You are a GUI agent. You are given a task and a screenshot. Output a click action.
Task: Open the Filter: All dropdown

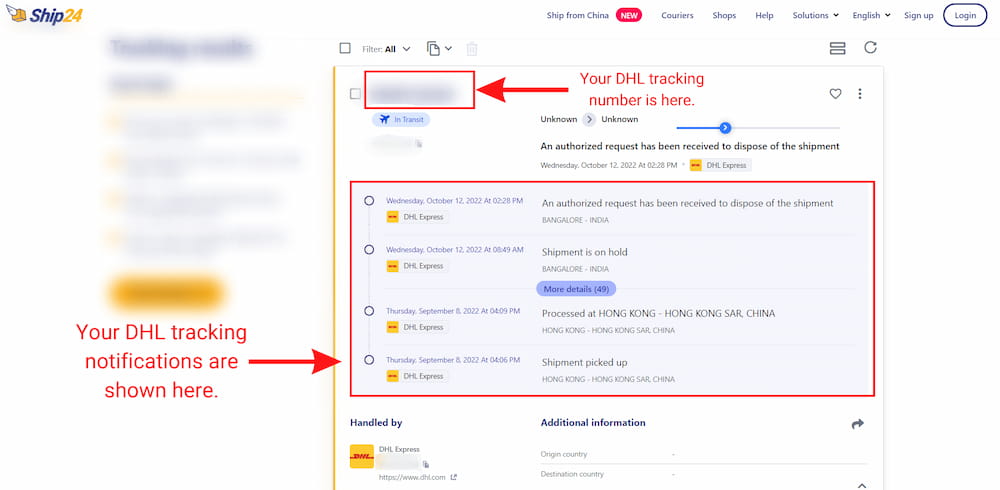coord(386,49)
